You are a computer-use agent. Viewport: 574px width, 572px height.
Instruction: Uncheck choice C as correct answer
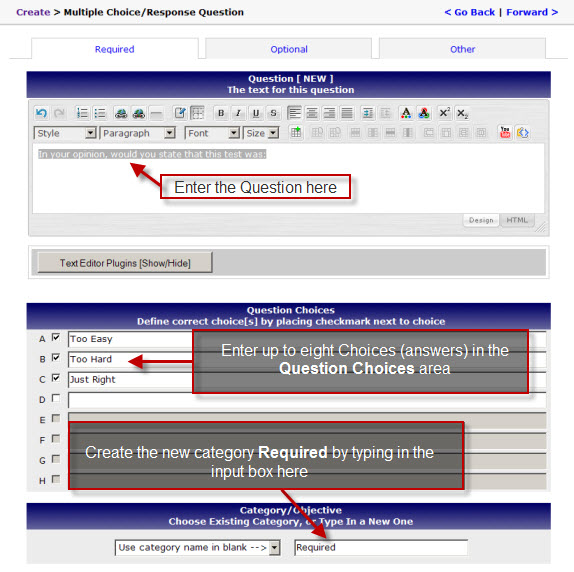click(x=56, y=378)
